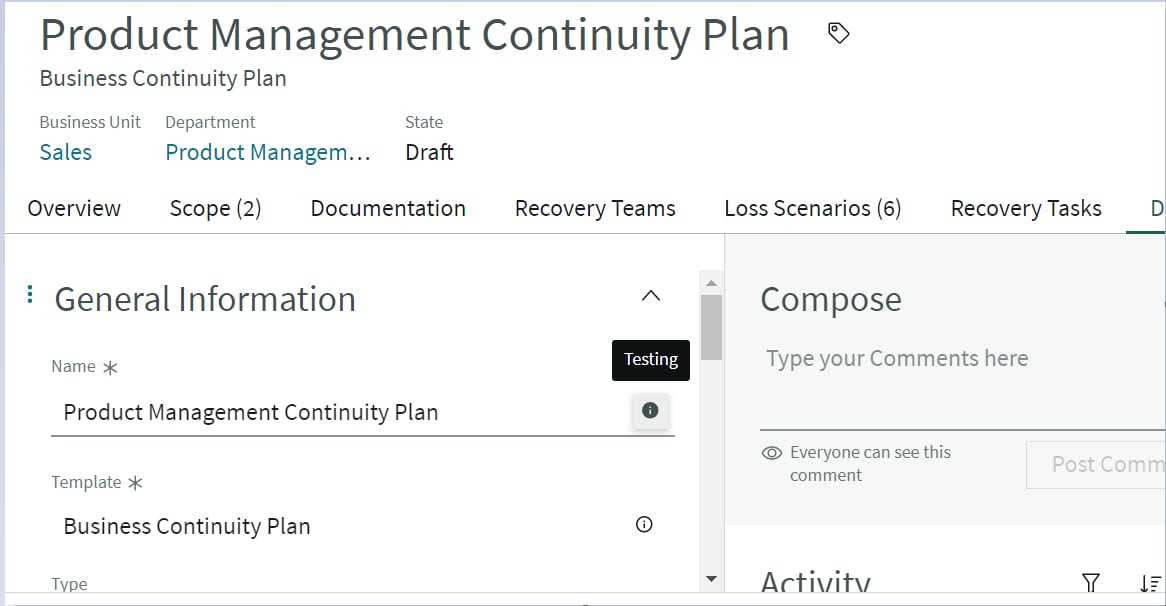Collapse the General Information section
Viewport: 1166px width, 606px height.
point(651,296)
